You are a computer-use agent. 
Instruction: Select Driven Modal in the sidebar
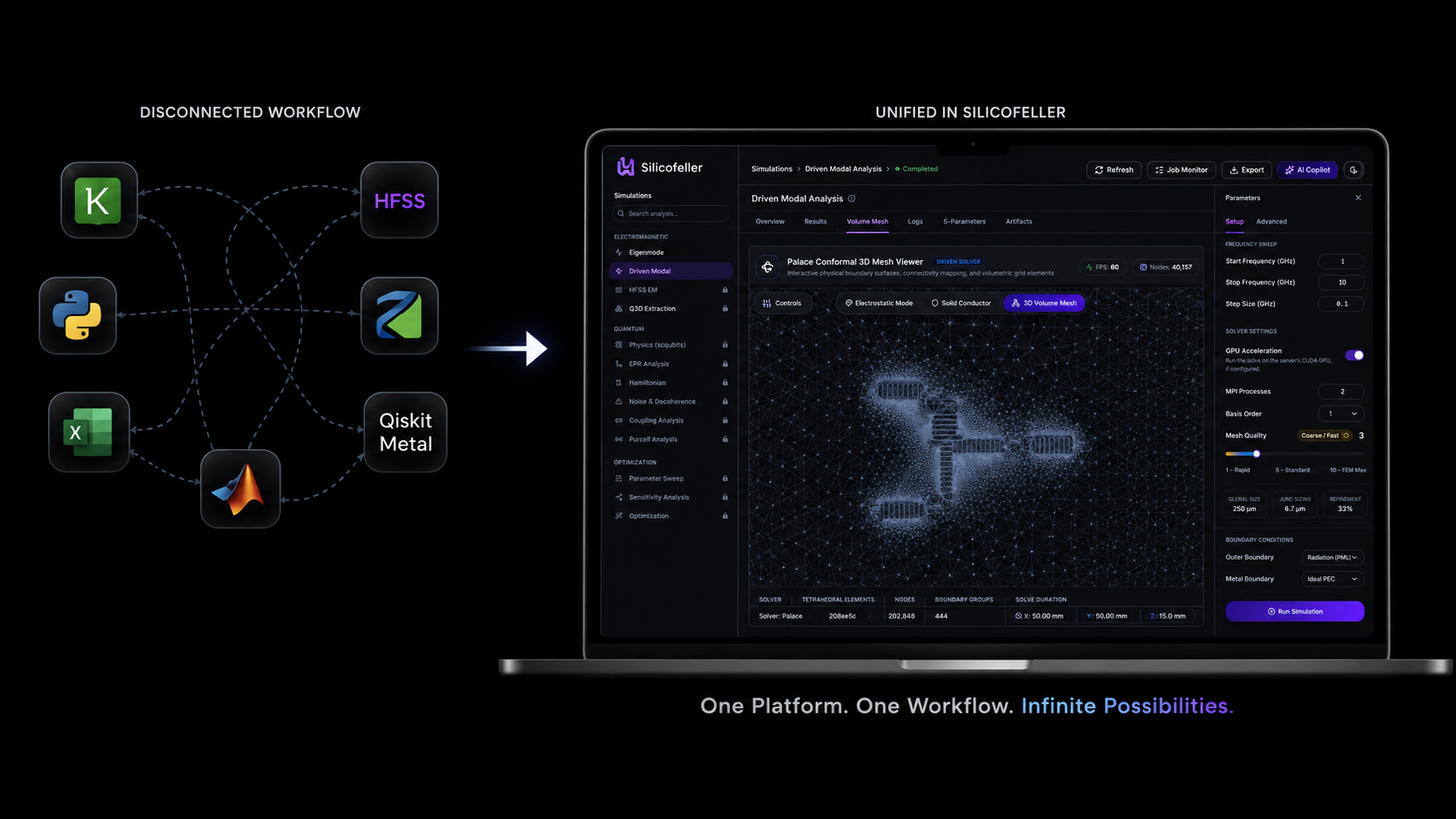(671, 271)
